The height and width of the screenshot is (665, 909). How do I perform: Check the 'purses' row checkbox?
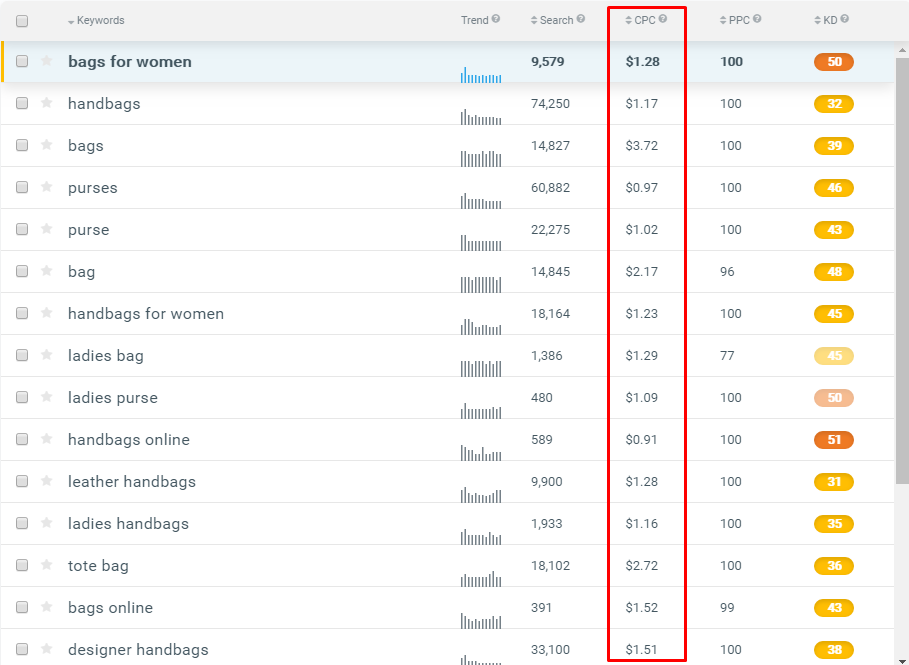tap(22, 187)
